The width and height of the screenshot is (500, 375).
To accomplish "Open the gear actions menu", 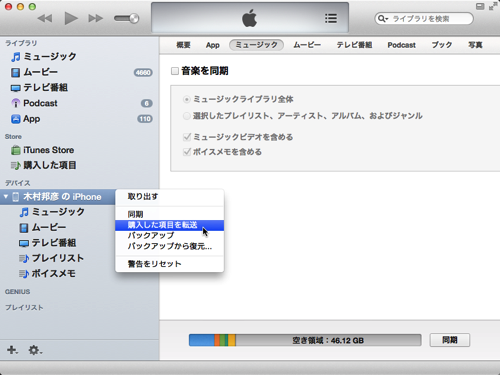I will tap(35, 350).
